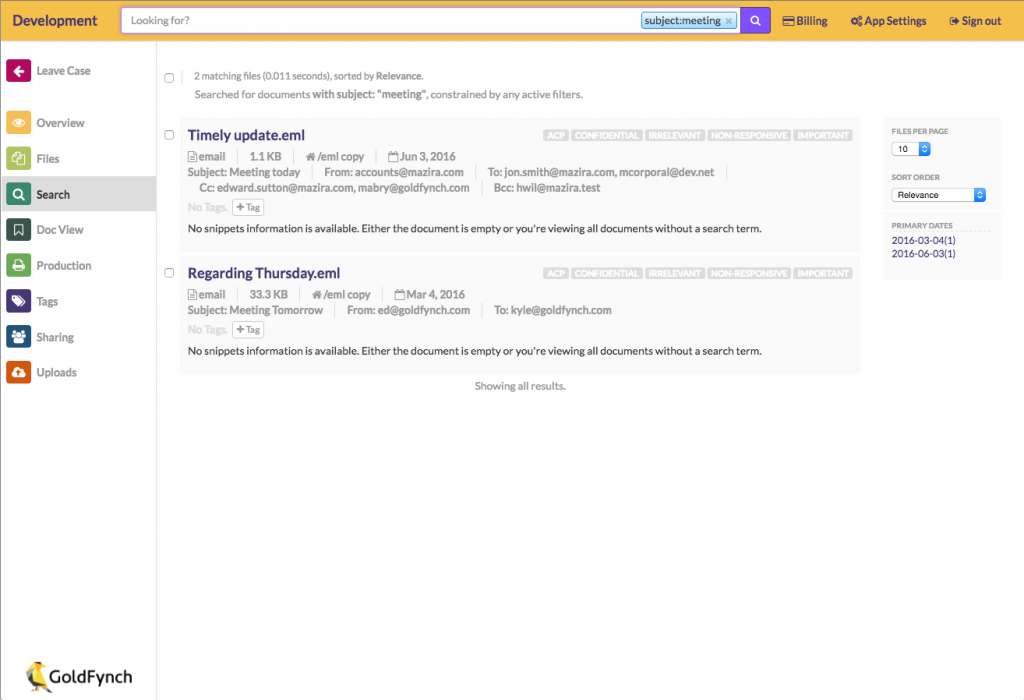Run the search with the magnifier button

[755, 20]
